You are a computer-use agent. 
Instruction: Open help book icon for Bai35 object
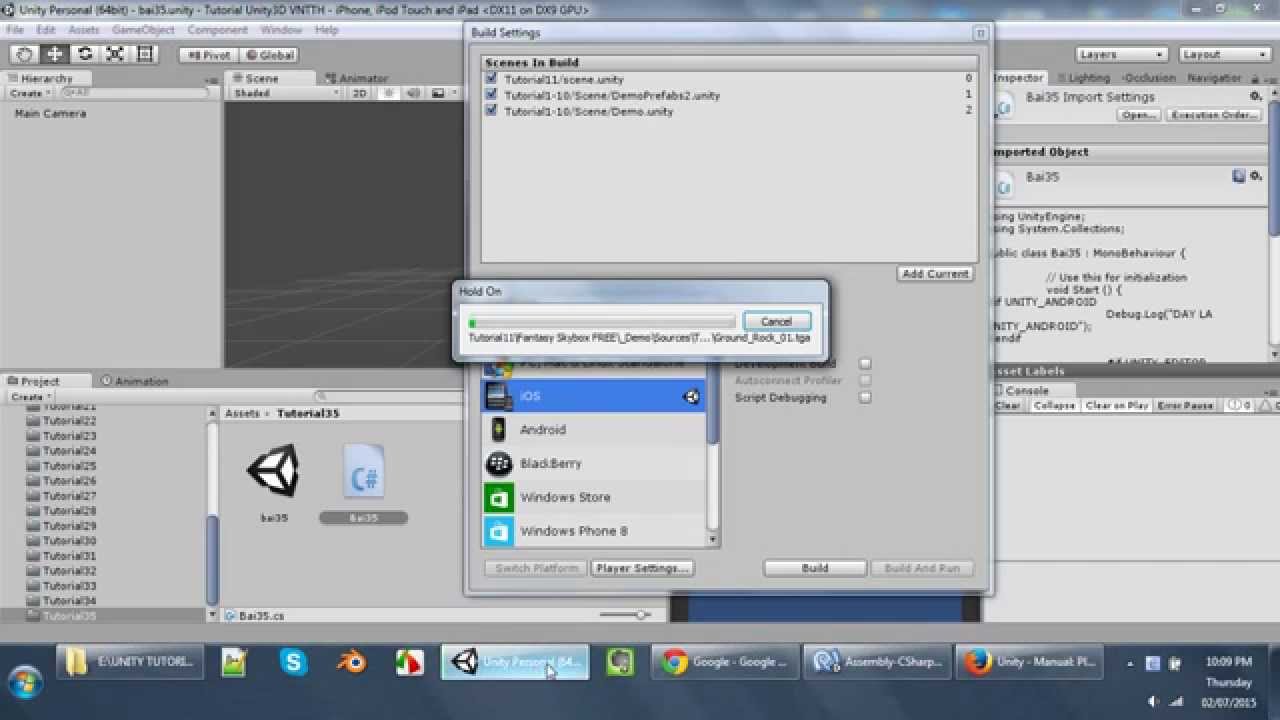[1239, 176]
